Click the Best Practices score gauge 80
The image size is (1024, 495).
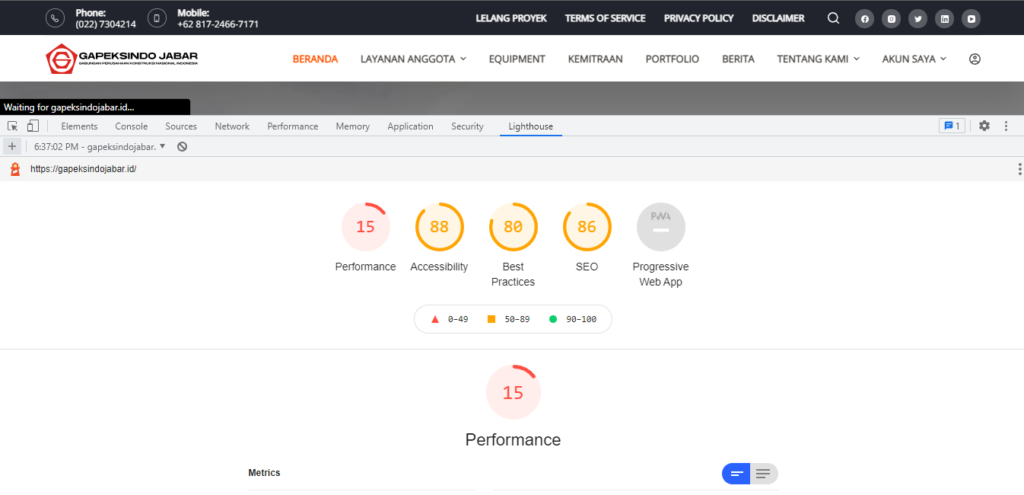click(x=513, y=227)
